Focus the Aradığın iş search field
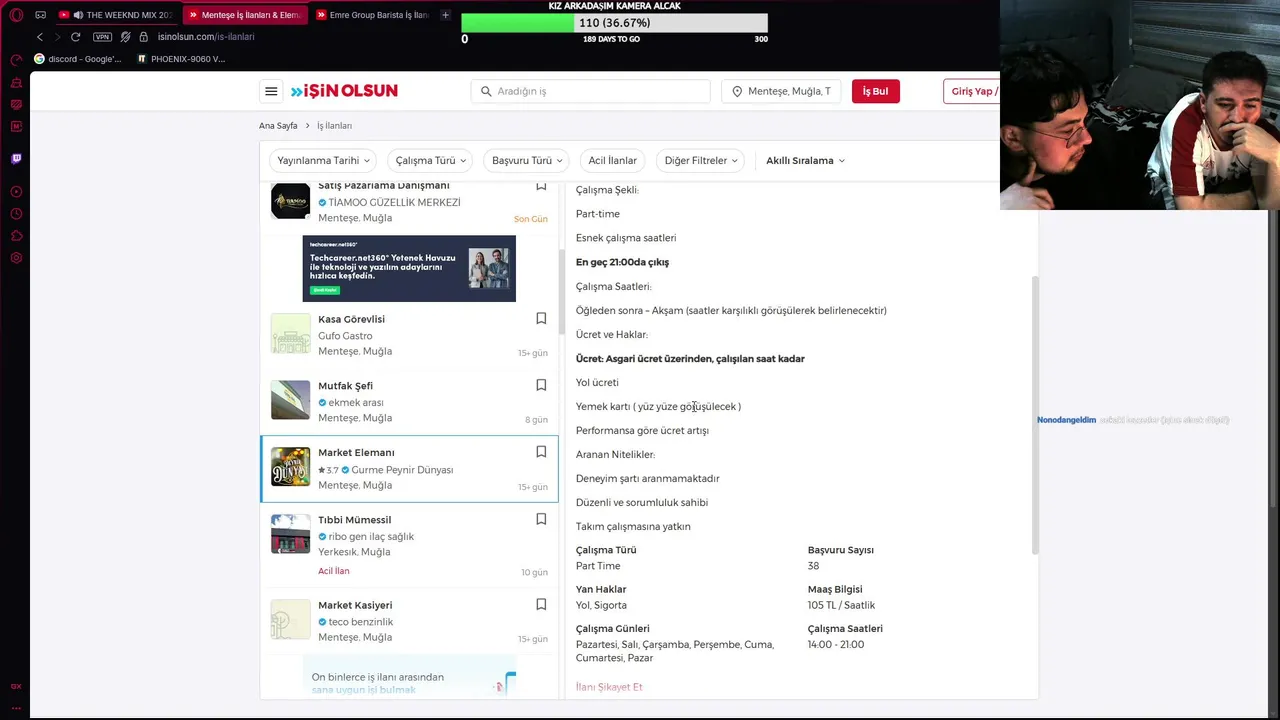This screenshot has height=720, width=1280. click(590, 91)
